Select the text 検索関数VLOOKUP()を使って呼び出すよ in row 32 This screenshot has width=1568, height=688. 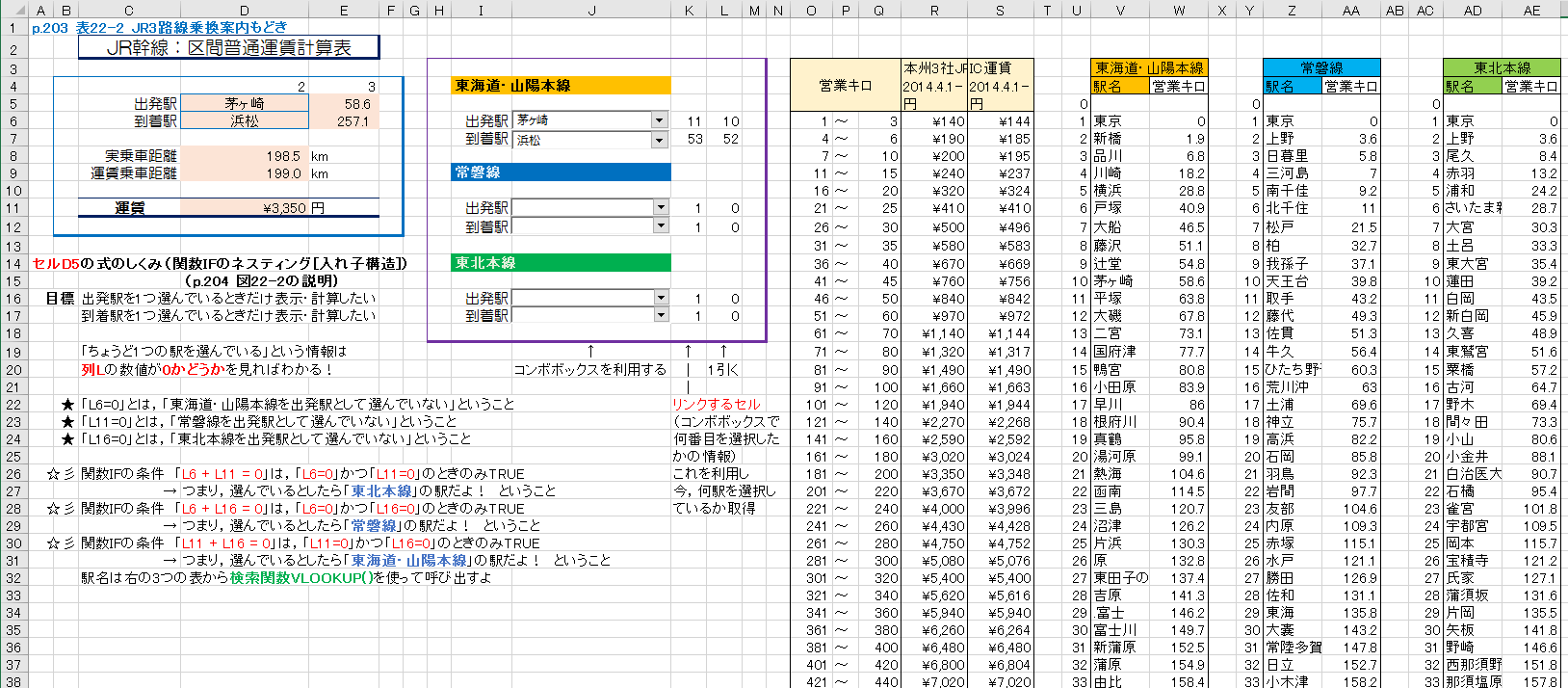(x=360, y=577)
